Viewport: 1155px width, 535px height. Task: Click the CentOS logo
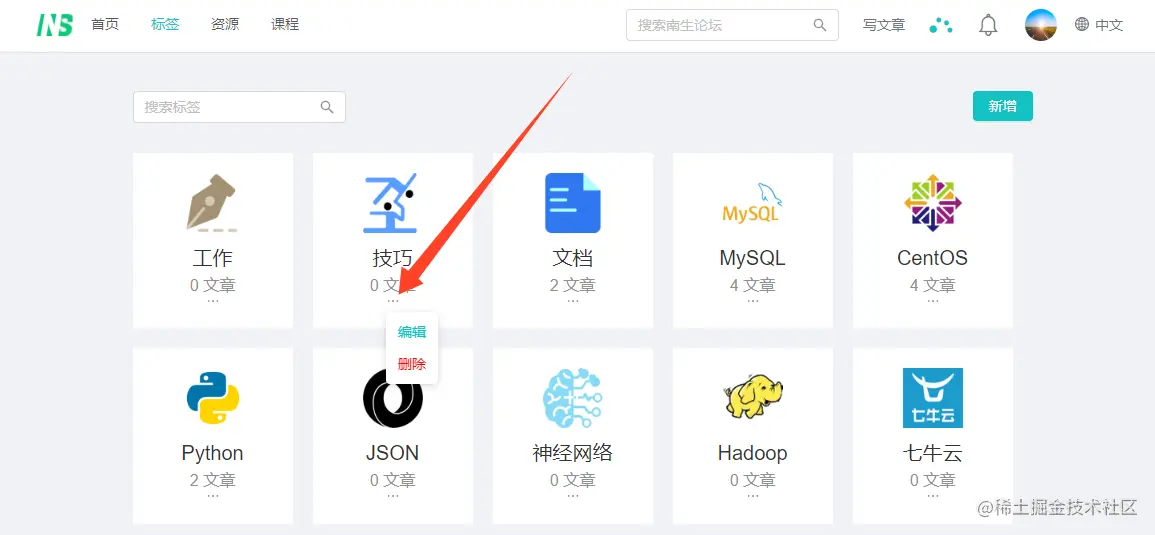pos(933,203)
